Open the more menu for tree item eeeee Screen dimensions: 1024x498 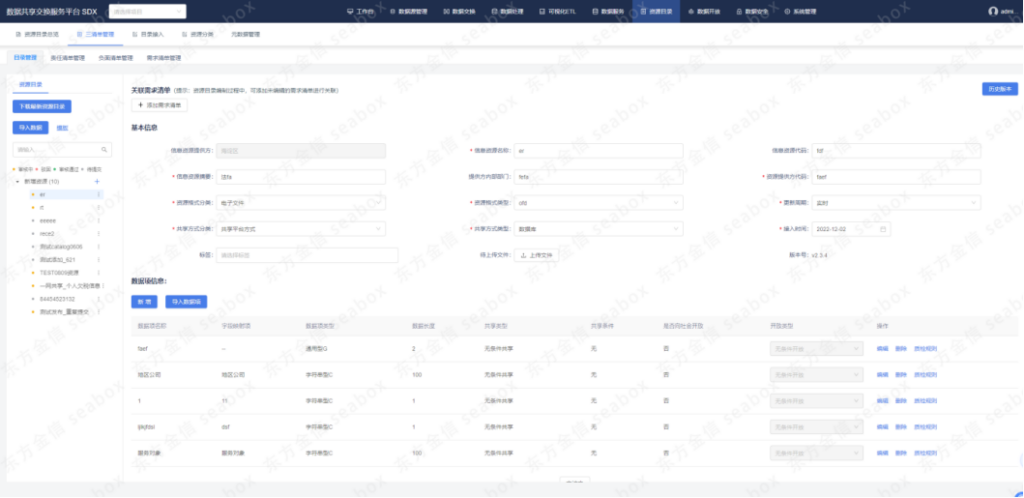[99, 221]
